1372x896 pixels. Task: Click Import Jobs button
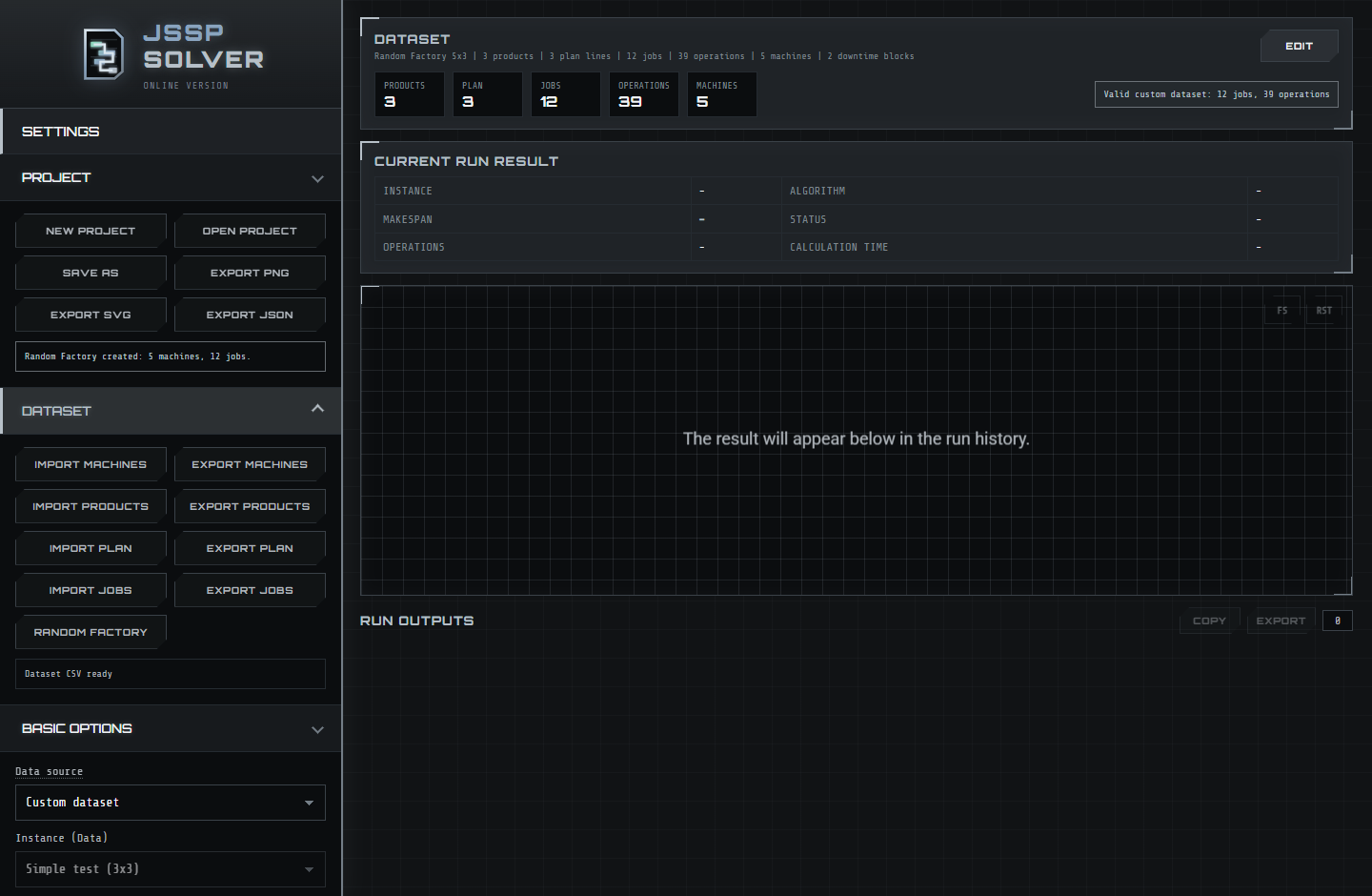tap(91, 590)
